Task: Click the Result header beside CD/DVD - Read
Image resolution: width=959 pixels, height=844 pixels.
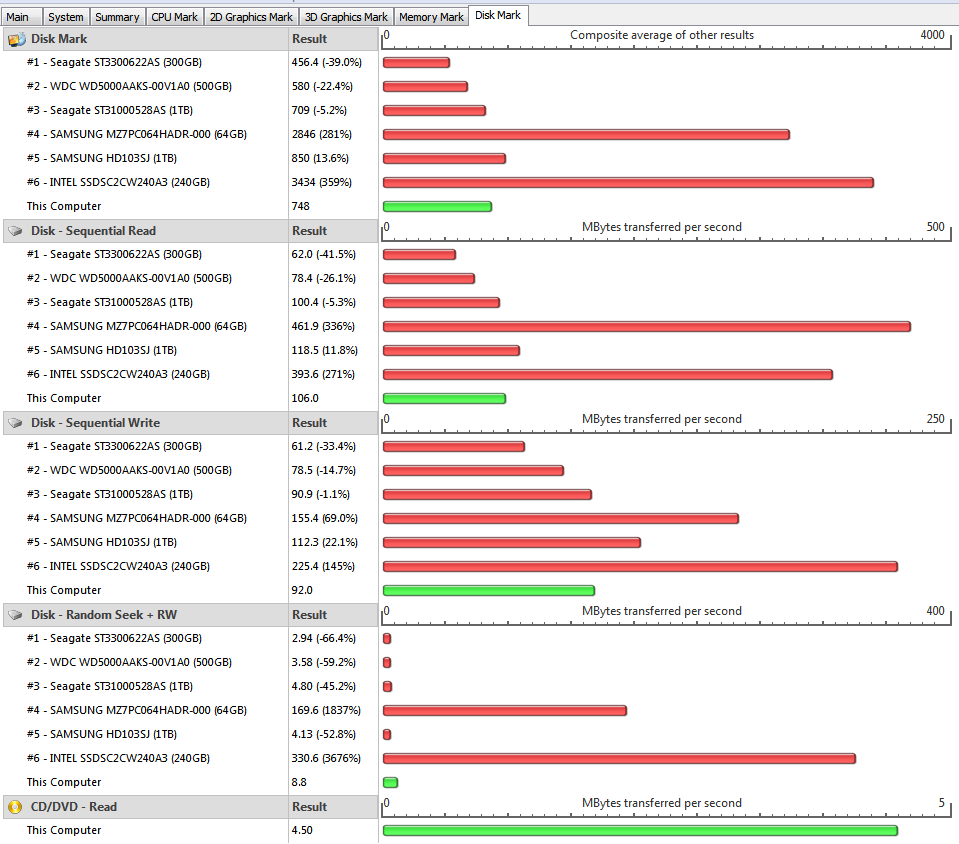Action: [x=309, y=807]
